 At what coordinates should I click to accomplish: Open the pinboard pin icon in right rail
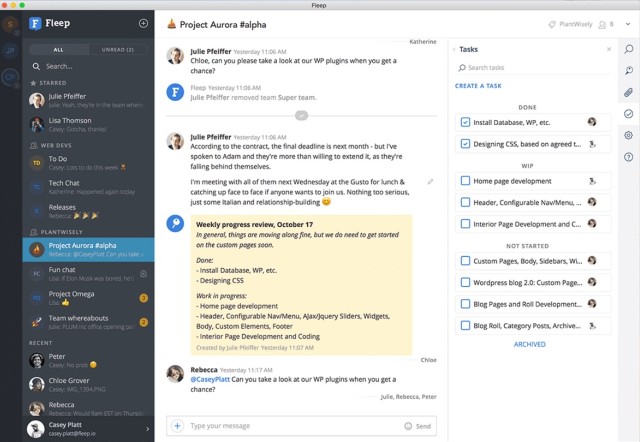[629, 71]
